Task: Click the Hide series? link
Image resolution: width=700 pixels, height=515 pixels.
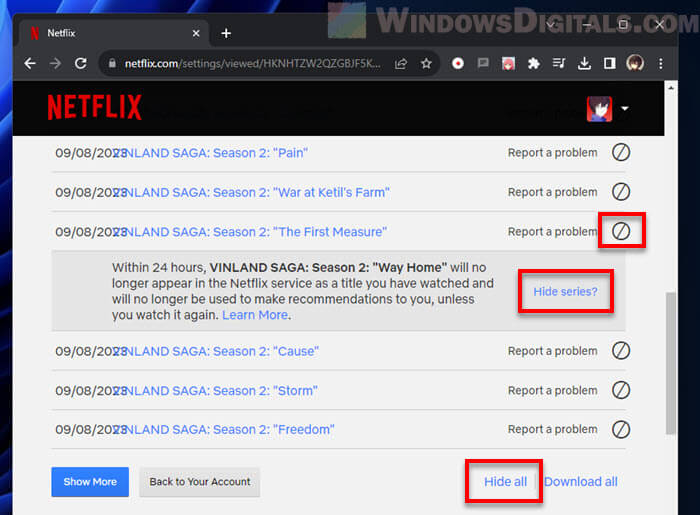Action: (565, 291)
